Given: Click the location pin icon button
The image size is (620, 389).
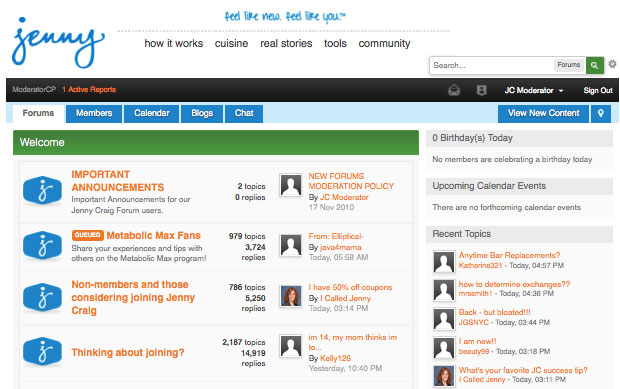Looking at the screenshot, I should coord(601,113).
